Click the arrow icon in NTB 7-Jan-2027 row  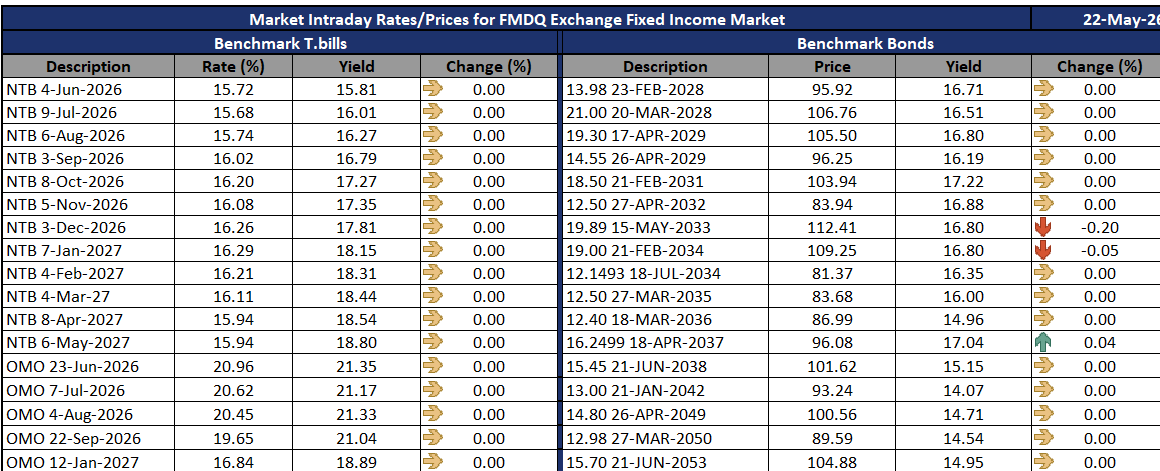433,250
